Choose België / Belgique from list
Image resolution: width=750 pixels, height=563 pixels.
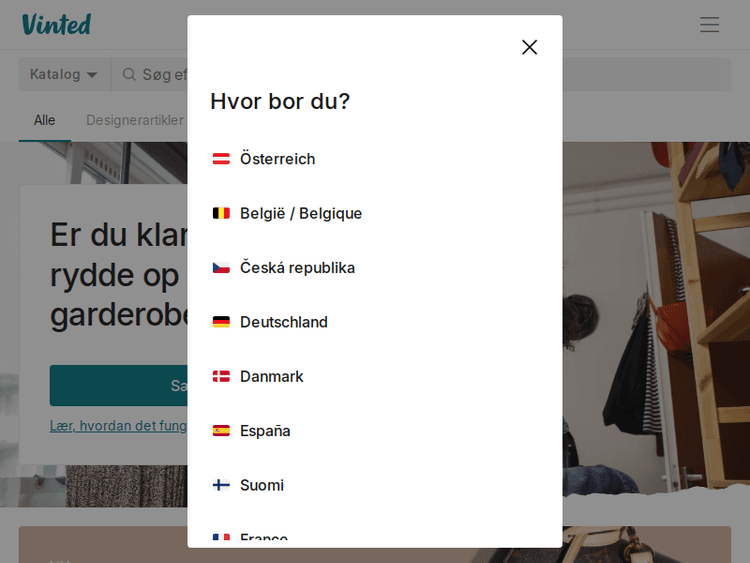pos(375,213)
